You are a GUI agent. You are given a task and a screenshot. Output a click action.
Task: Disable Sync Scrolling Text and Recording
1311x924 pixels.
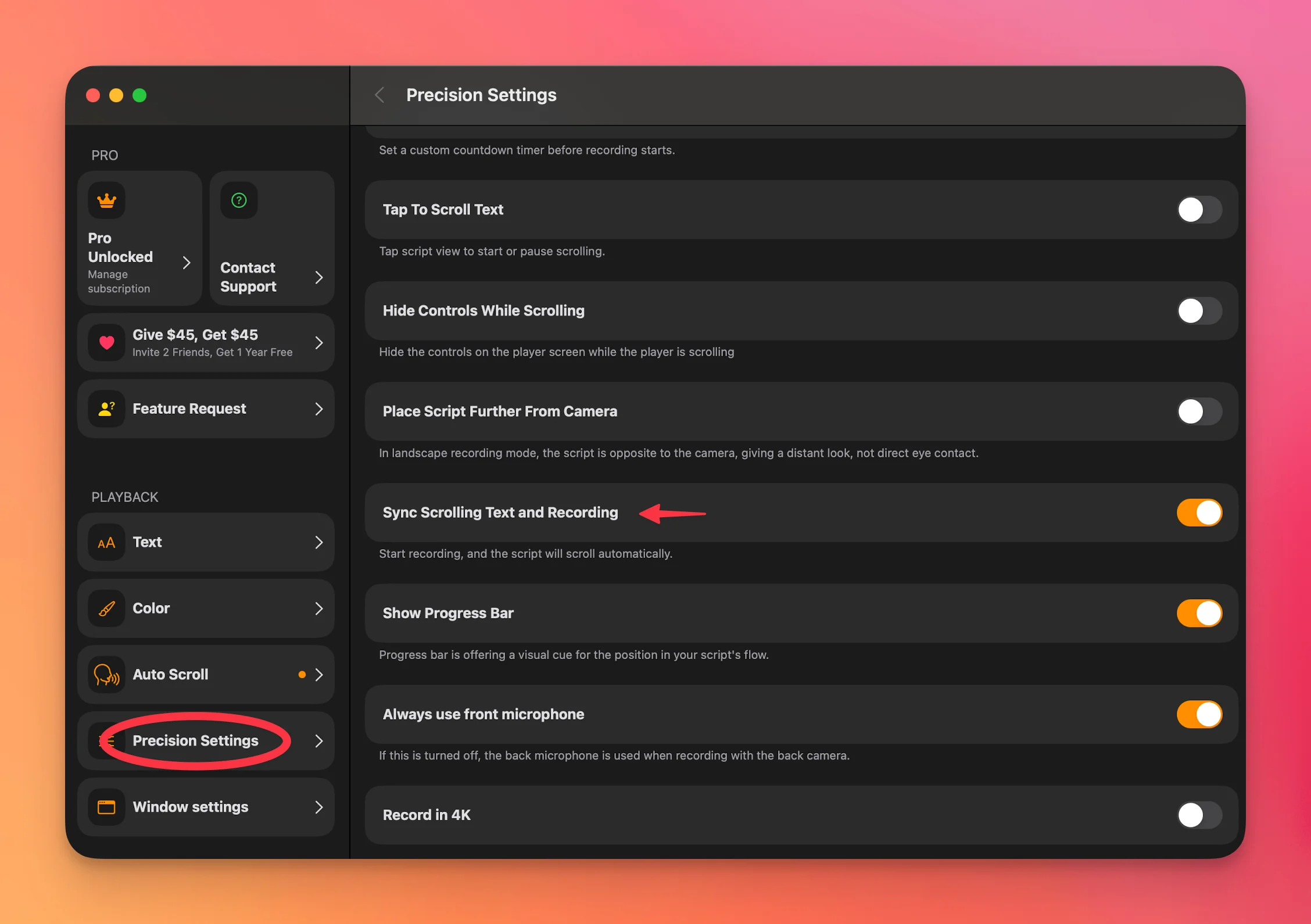(1198, 513)
